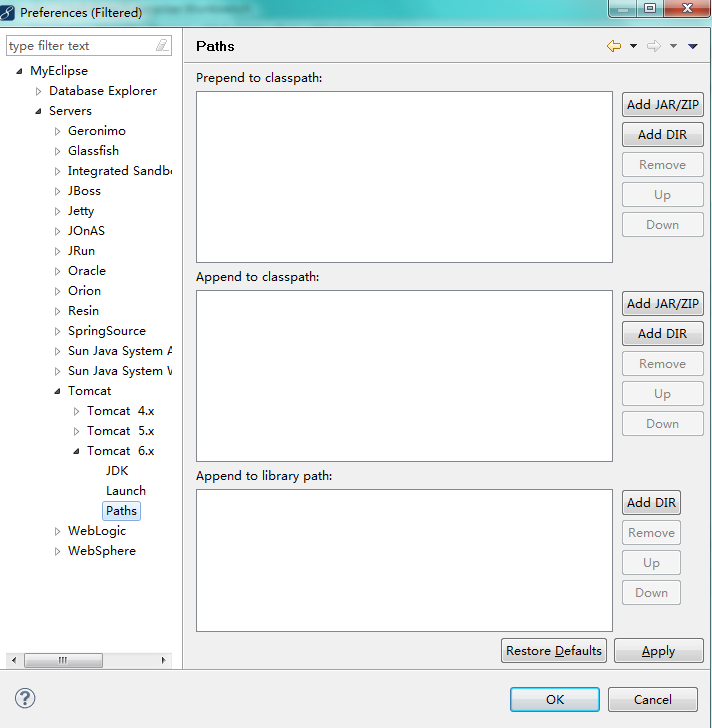Click Add DIR for Append to library path
This screenshot has width=712, height=728.
click(x=651, y=503)
